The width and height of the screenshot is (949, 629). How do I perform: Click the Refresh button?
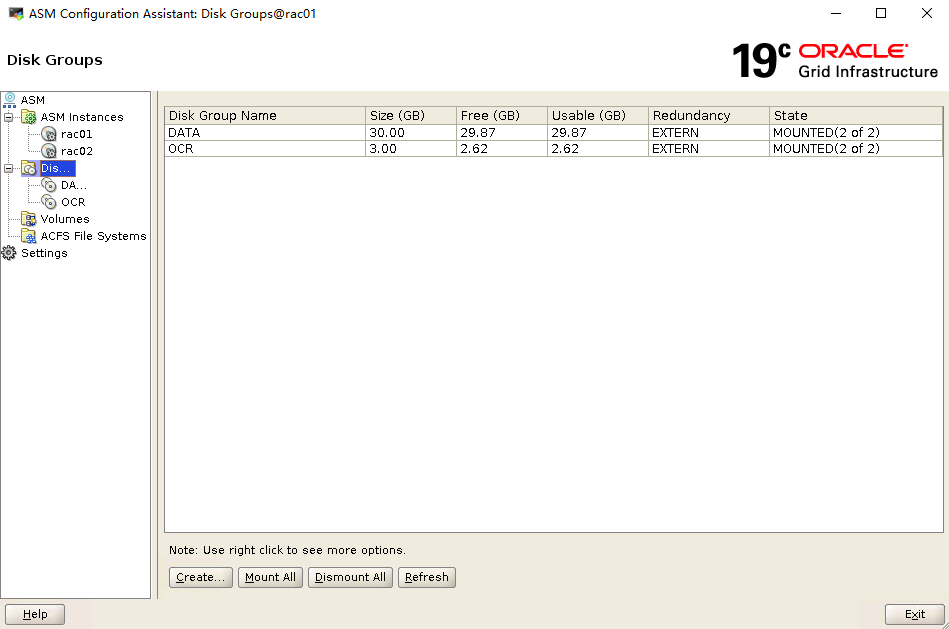click(427, 578)
